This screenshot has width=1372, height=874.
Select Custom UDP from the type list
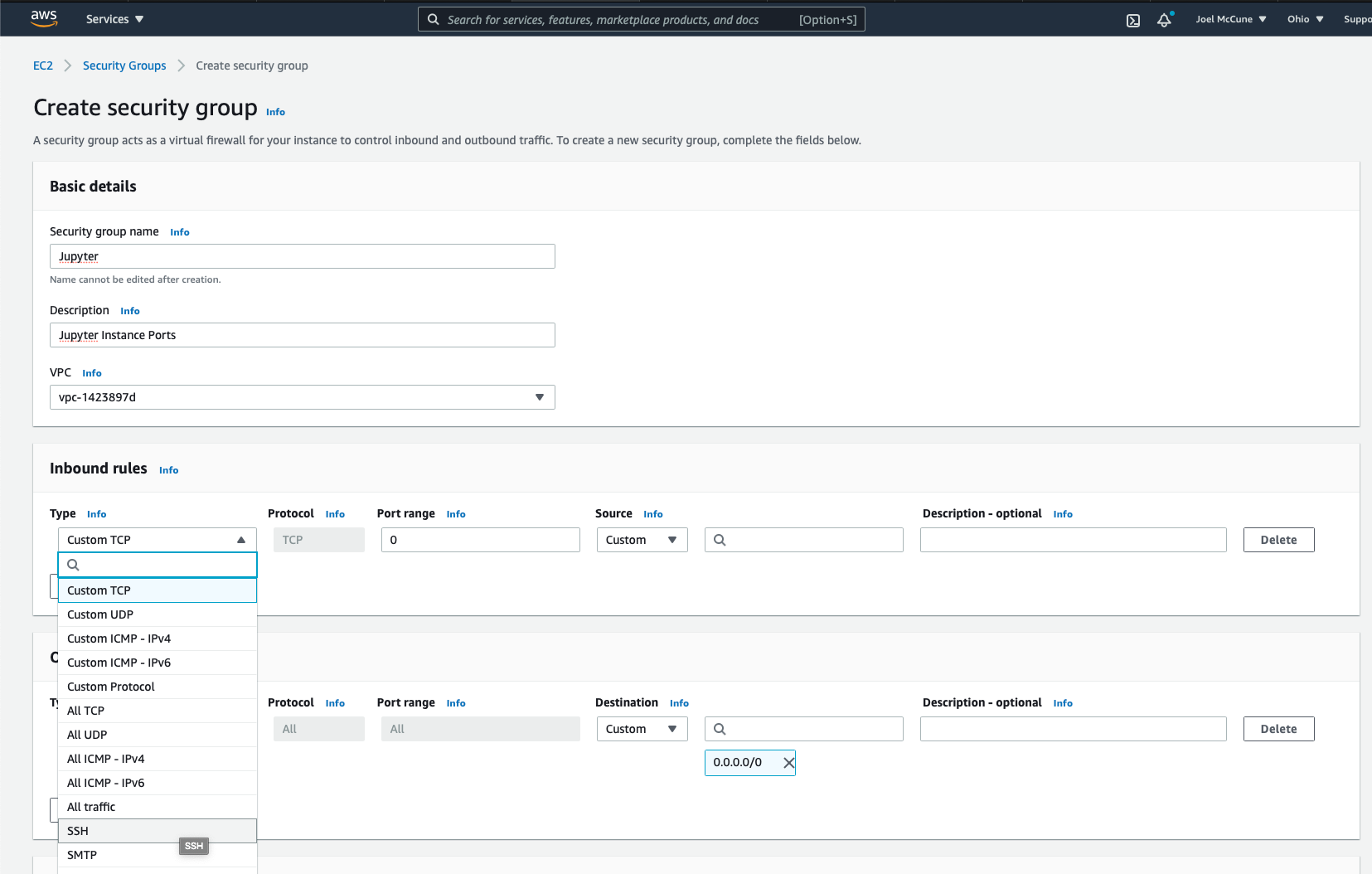click(x=158, y=614)
